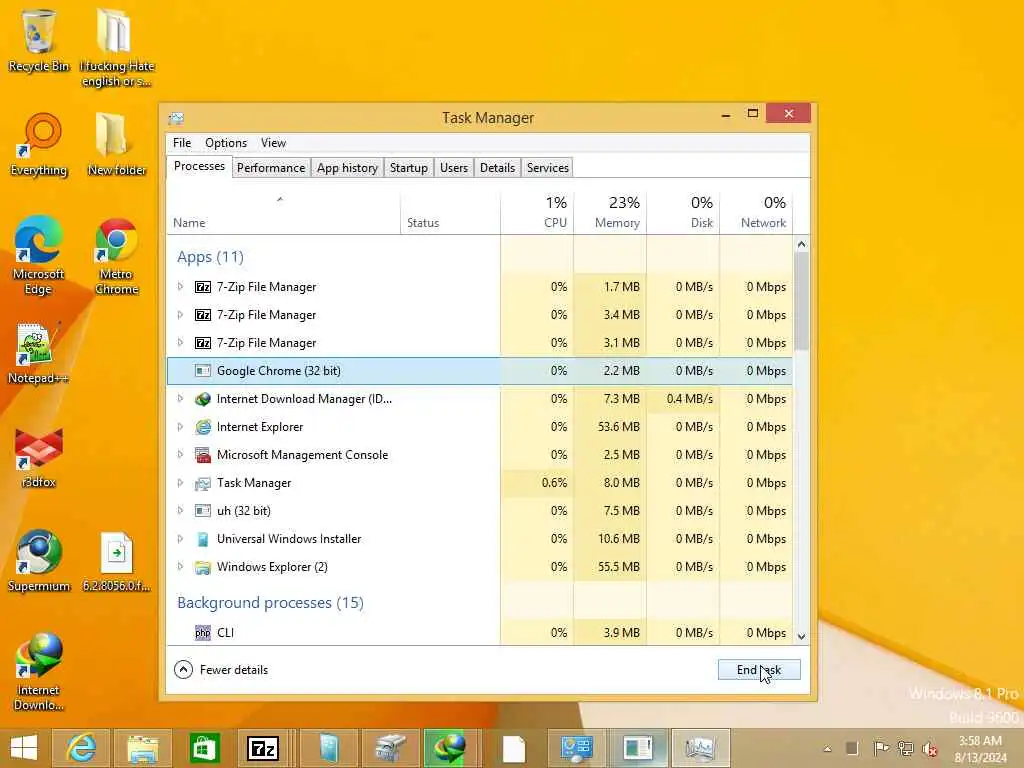Select the 6.2.8056.0.f... file icon
Viewport: 1024px width, 768px height.
pyautogui.click(x=116, y=562)
